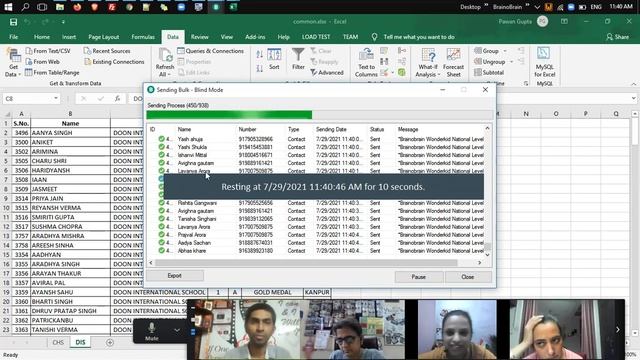Select the Yash ahuja row

tap(316, 139)
